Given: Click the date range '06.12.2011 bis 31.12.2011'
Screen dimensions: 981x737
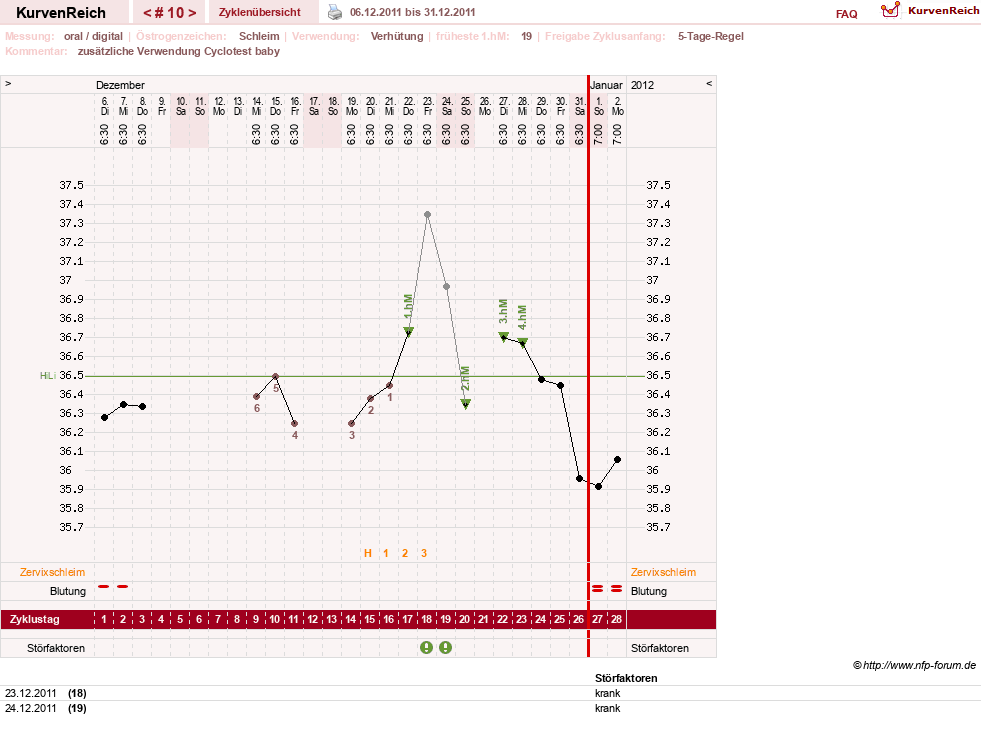Looking at the screenshot, I should [x=412, y=12].
